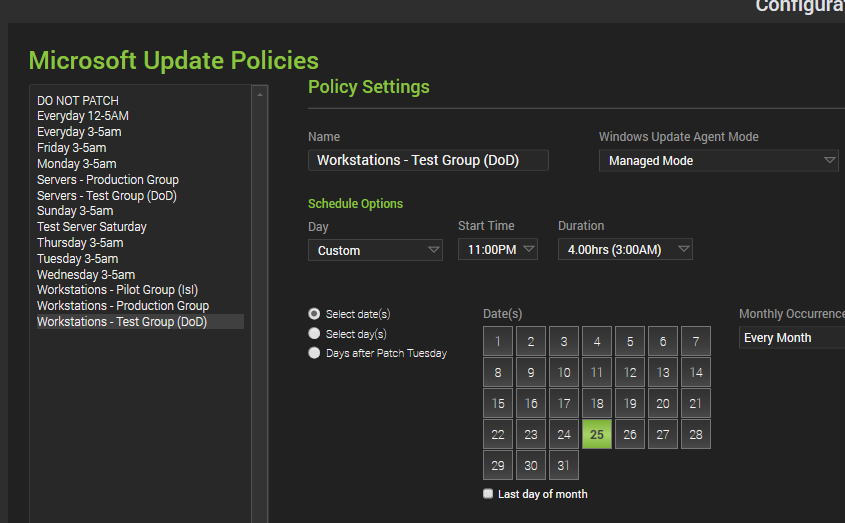The width and height of the screenshot is (845, 523).
Task: Click date 31 in the date grid
Action: pyautogui.click(x=564, y=466)
